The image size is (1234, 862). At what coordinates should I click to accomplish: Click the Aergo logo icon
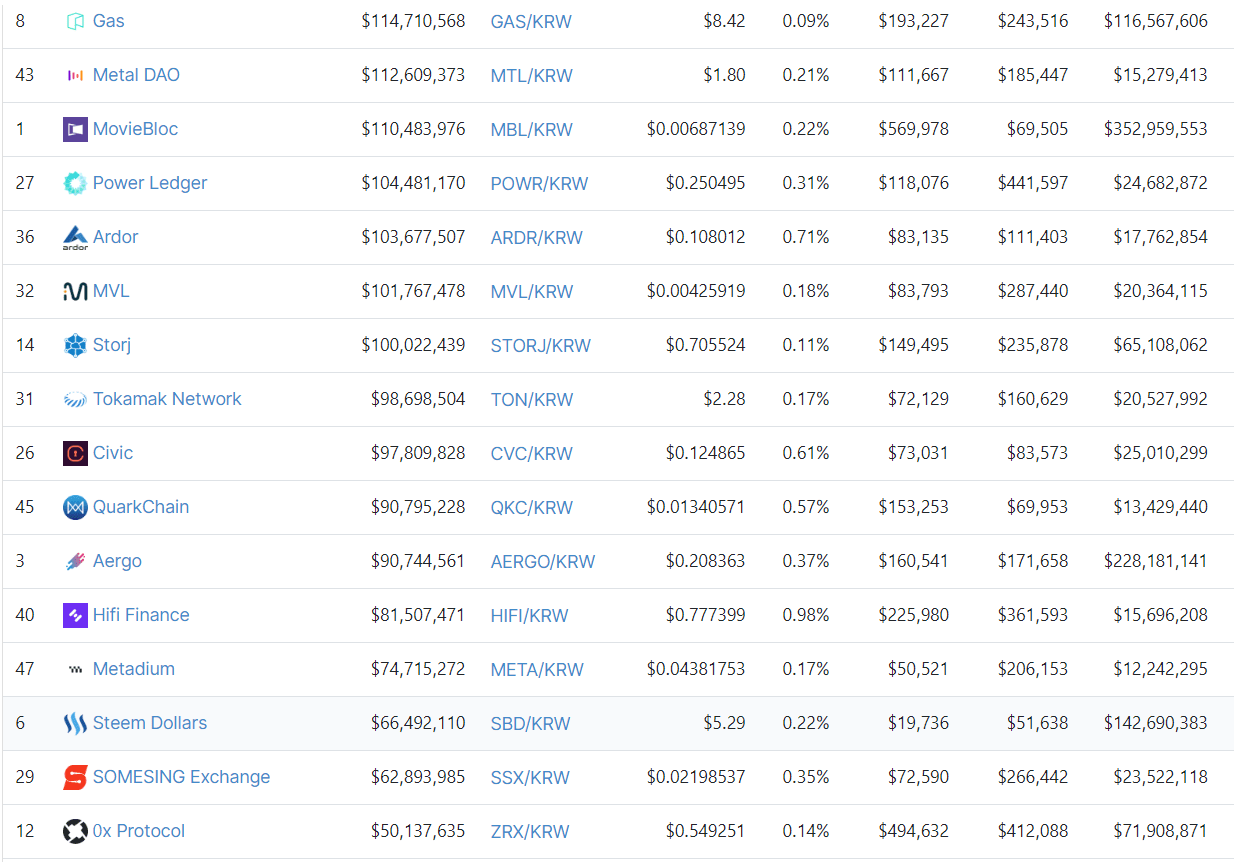coord(75,561)
